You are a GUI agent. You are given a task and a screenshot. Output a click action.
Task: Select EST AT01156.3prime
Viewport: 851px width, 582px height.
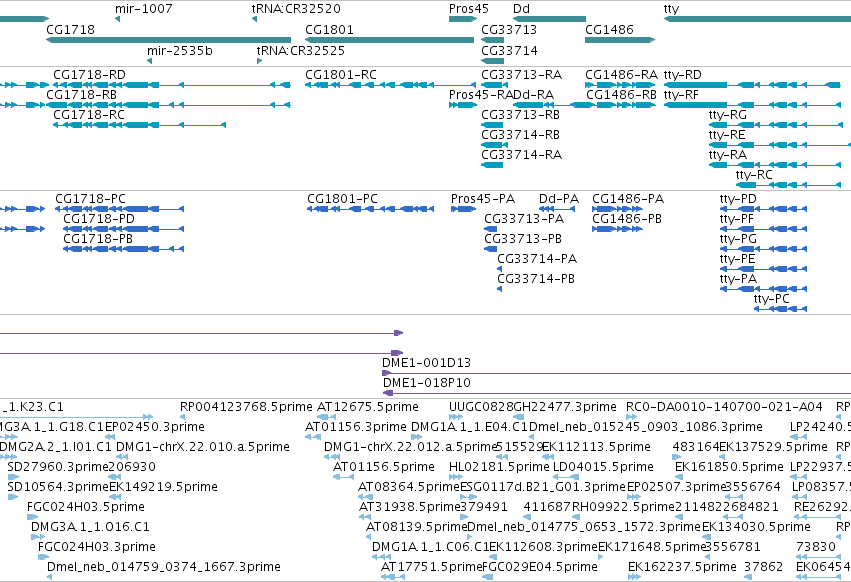(313, 437)
